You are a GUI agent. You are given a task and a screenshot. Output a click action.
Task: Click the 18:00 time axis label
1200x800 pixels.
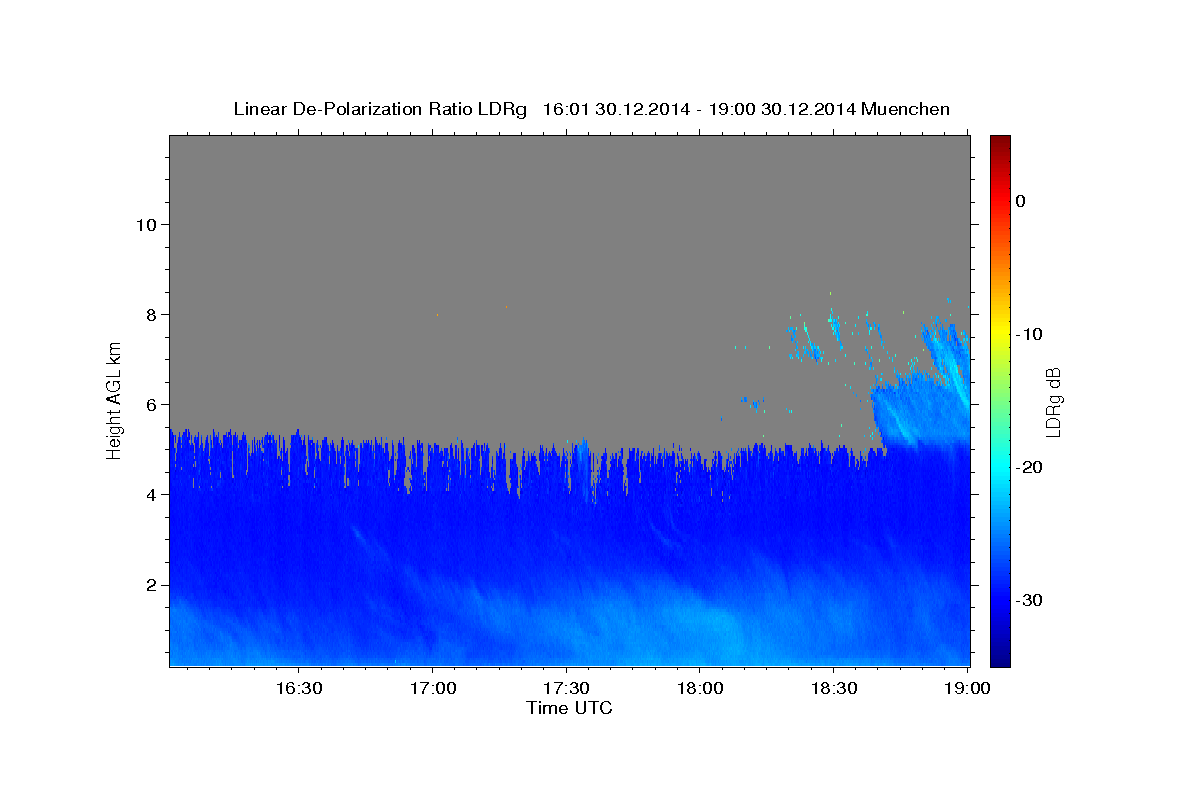pyautogui.click(x=699, y=688)
